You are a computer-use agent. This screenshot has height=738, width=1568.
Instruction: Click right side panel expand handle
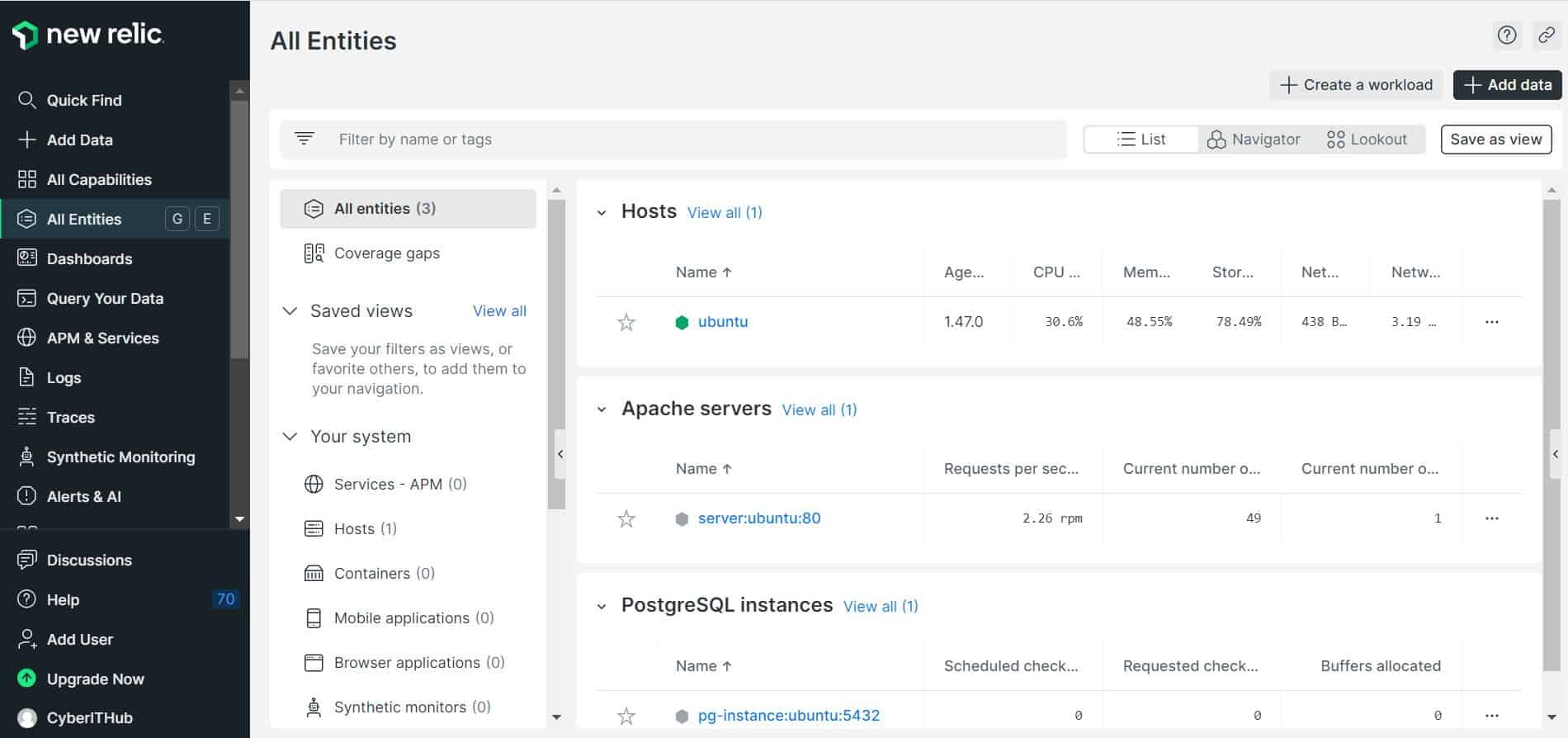[x=1556, y=454]
